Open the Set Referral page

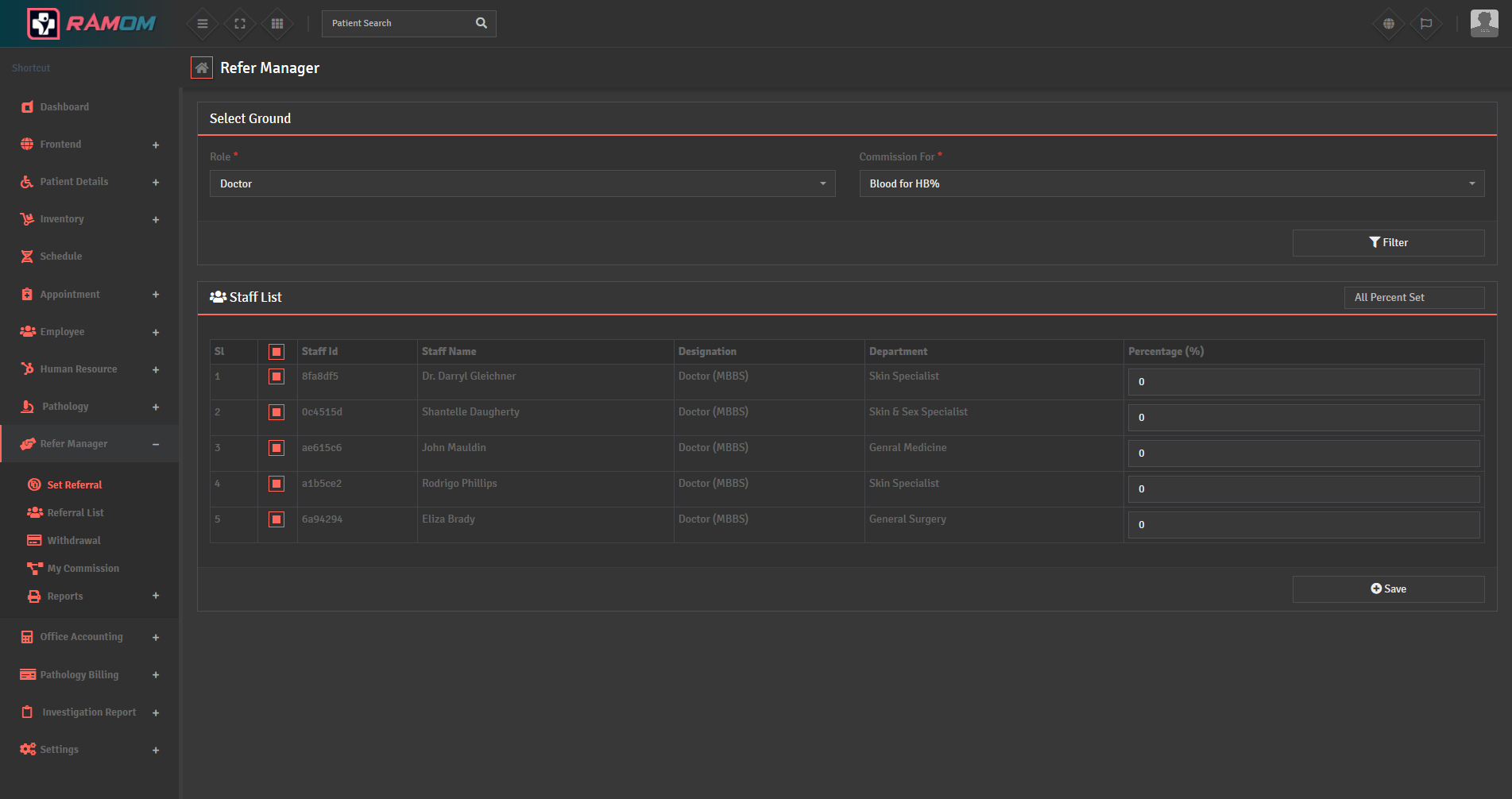click(75, 484)
